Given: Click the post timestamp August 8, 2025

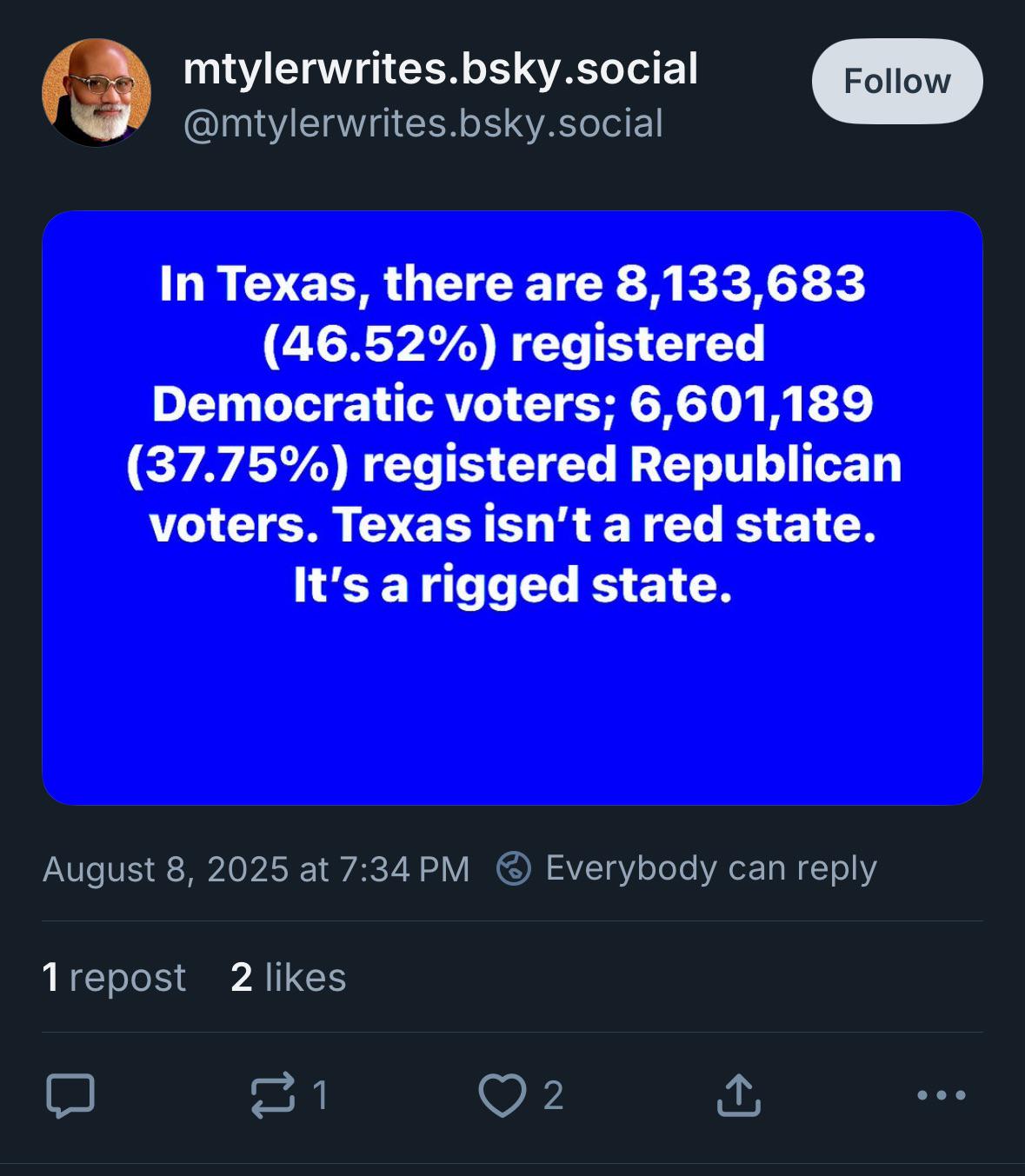Looking at the screenshot, I should pyautogui.click(x=256, y=868).
